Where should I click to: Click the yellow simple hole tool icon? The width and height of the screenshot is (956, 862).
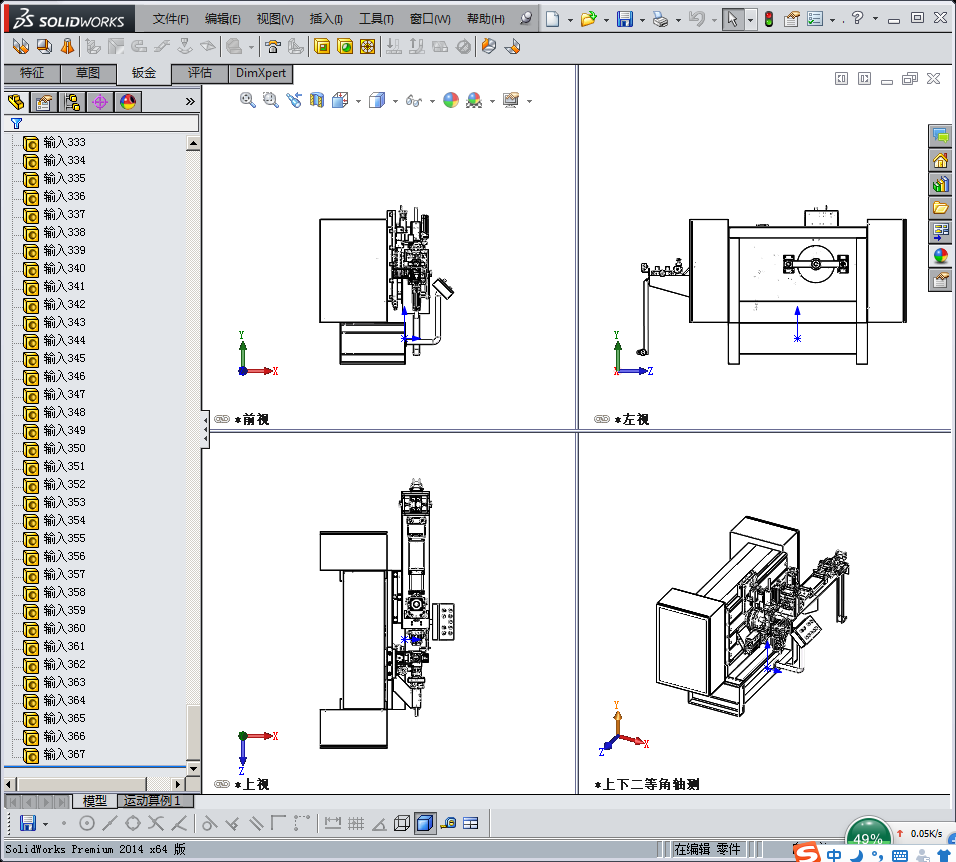[345, 46]
